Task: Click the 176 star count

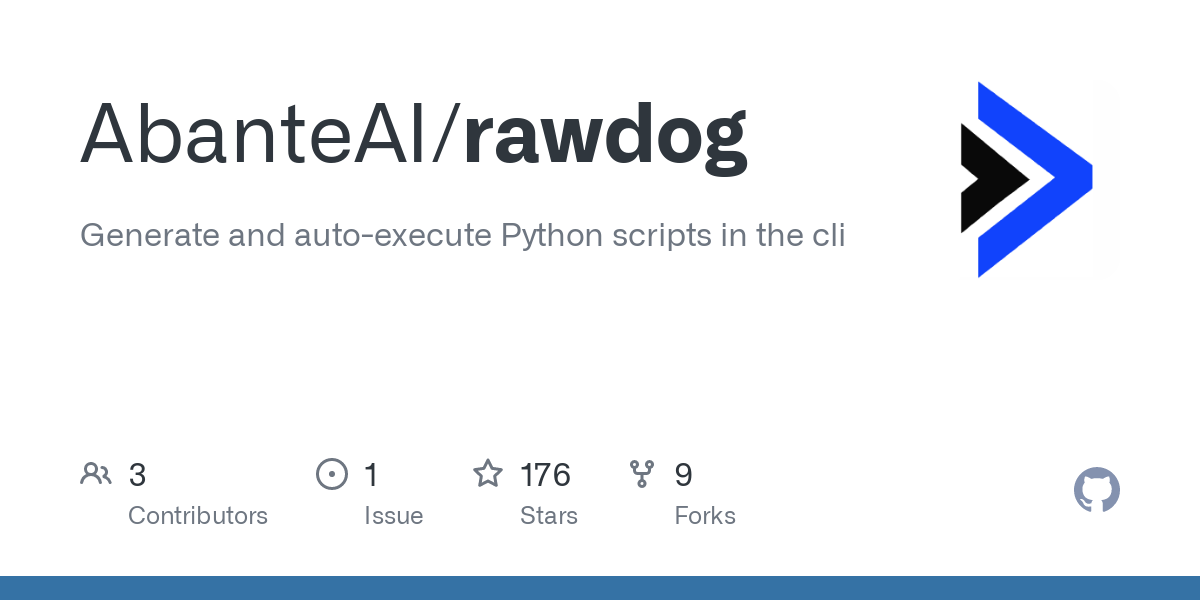Action: [545, 474]
